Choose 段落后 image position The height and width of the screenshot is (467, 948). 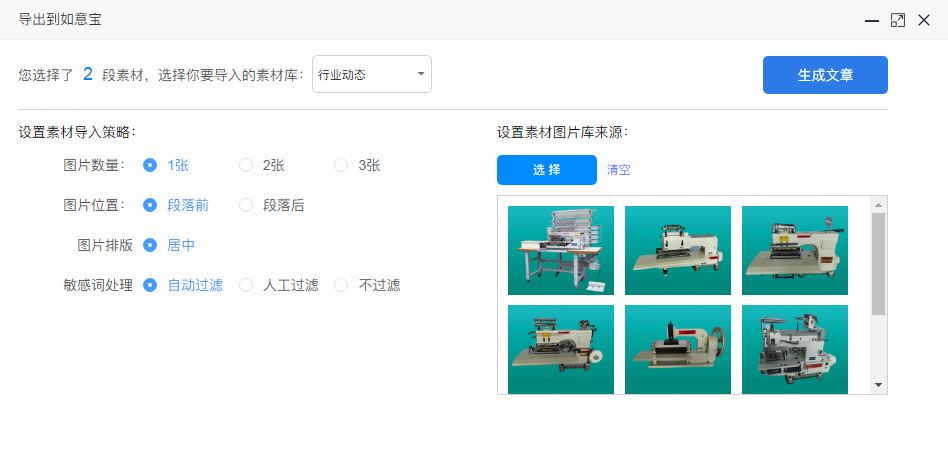click(246, 205)
